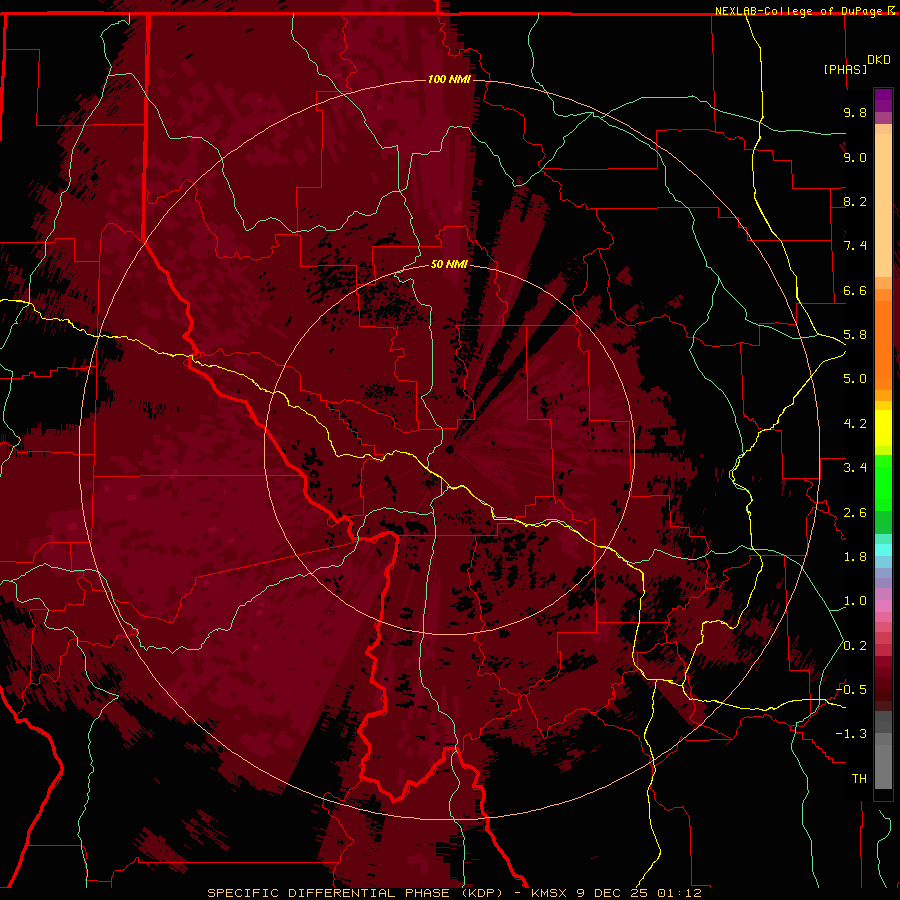Click the 1.0 legend value
This screenshot has width=900, height=900.
click(x=855, y=601)
